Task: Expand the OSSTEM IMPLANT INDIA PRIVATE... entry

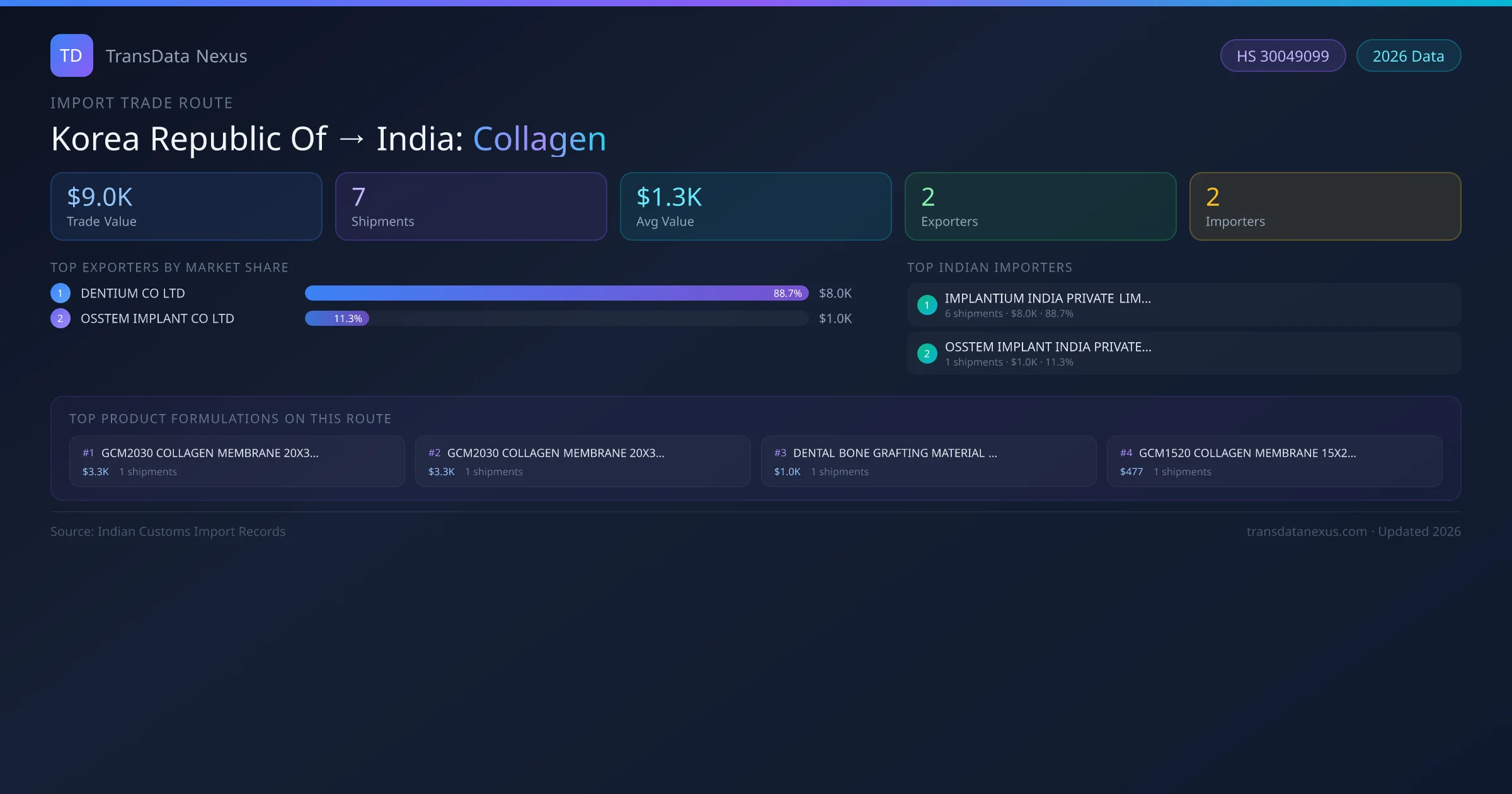Action: [1048, 347]
